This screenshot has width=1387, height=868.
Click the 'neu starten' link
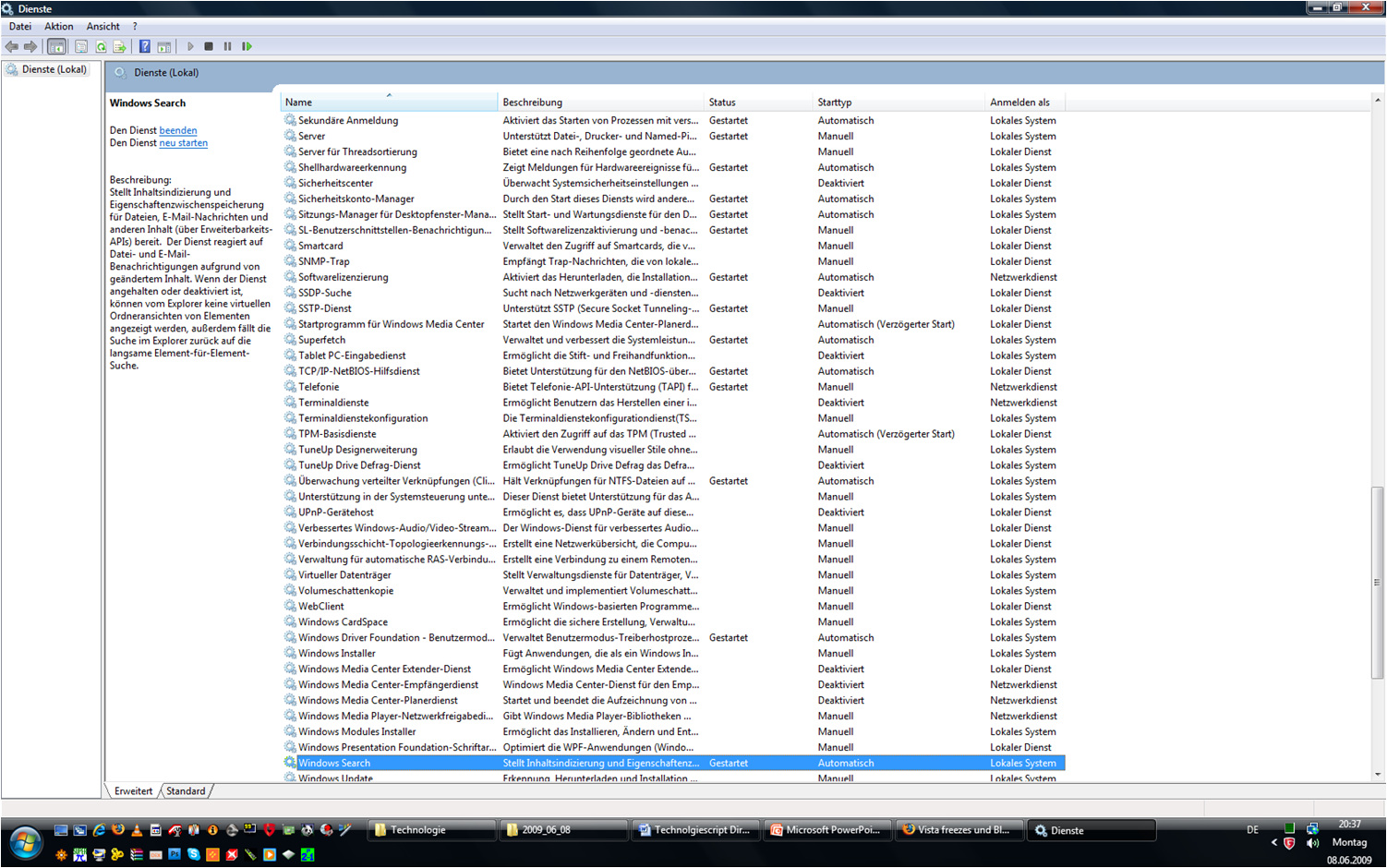tap(184, 143)
